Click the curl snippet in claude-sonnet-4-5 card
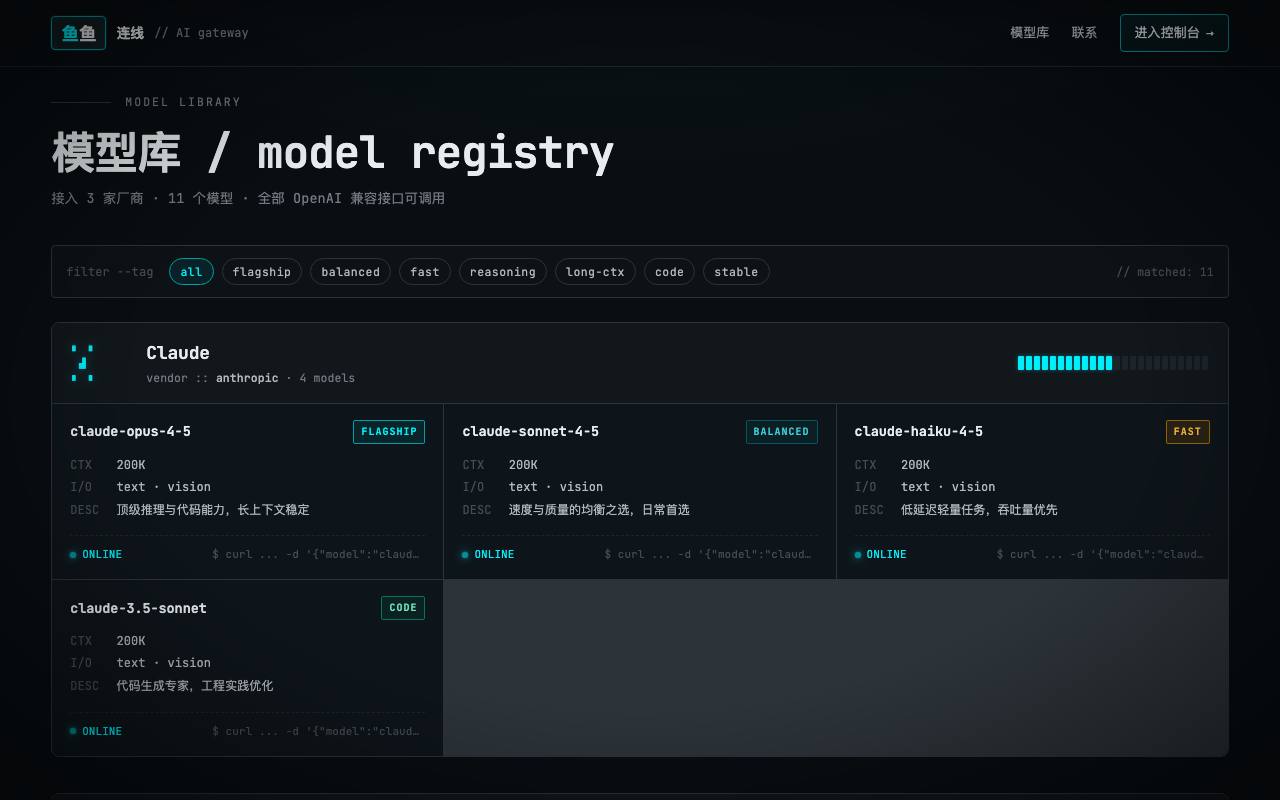 708,554
